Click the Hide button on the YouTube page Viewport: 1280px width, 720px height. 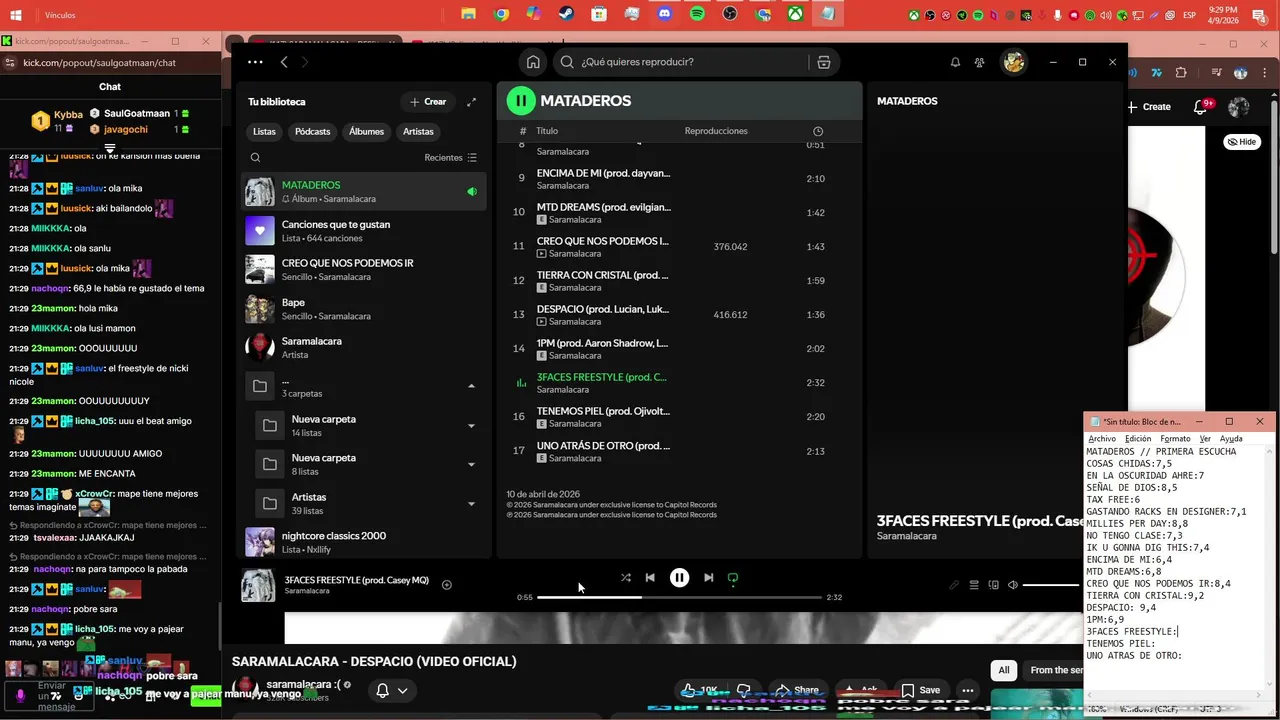1241,142
